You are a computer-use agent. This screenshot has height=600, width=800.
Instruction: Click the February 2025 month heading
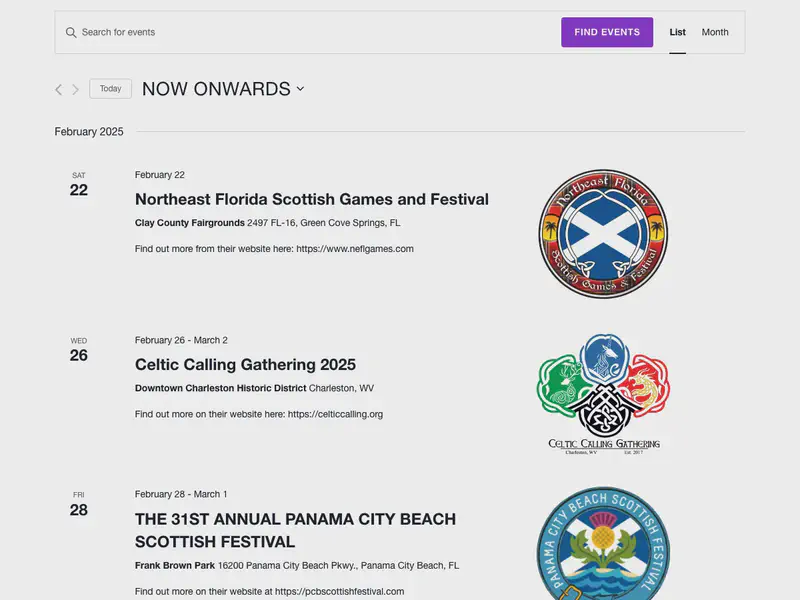click(89, 132)
